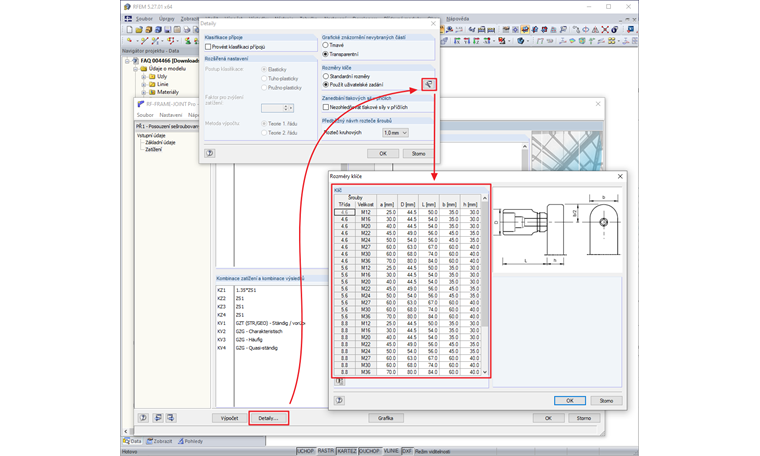Open Soubor menu in RF-FRAME-JOINT Pro window
This screenshot has height=456, width=760.
145,115
